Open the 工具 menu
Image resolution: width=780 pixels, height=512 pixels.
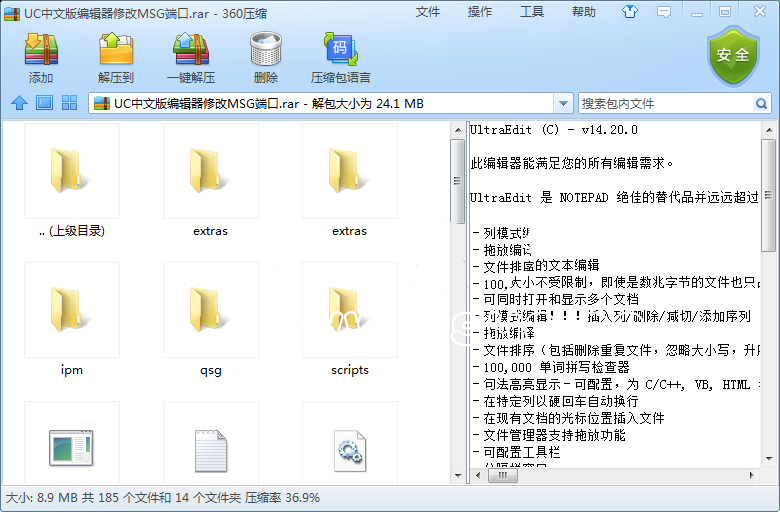pos(532,11)
